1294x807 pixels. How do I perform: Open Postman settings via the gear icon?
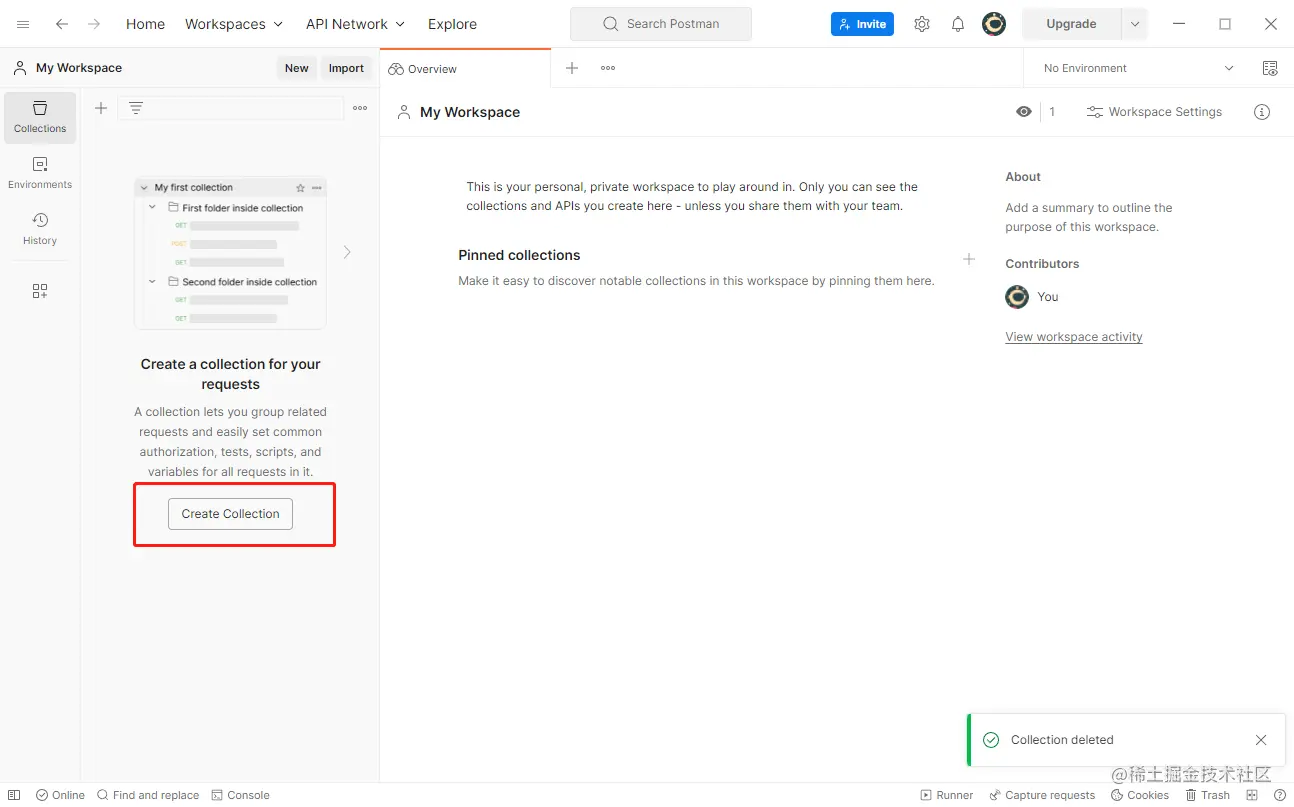tap(921, 23)
